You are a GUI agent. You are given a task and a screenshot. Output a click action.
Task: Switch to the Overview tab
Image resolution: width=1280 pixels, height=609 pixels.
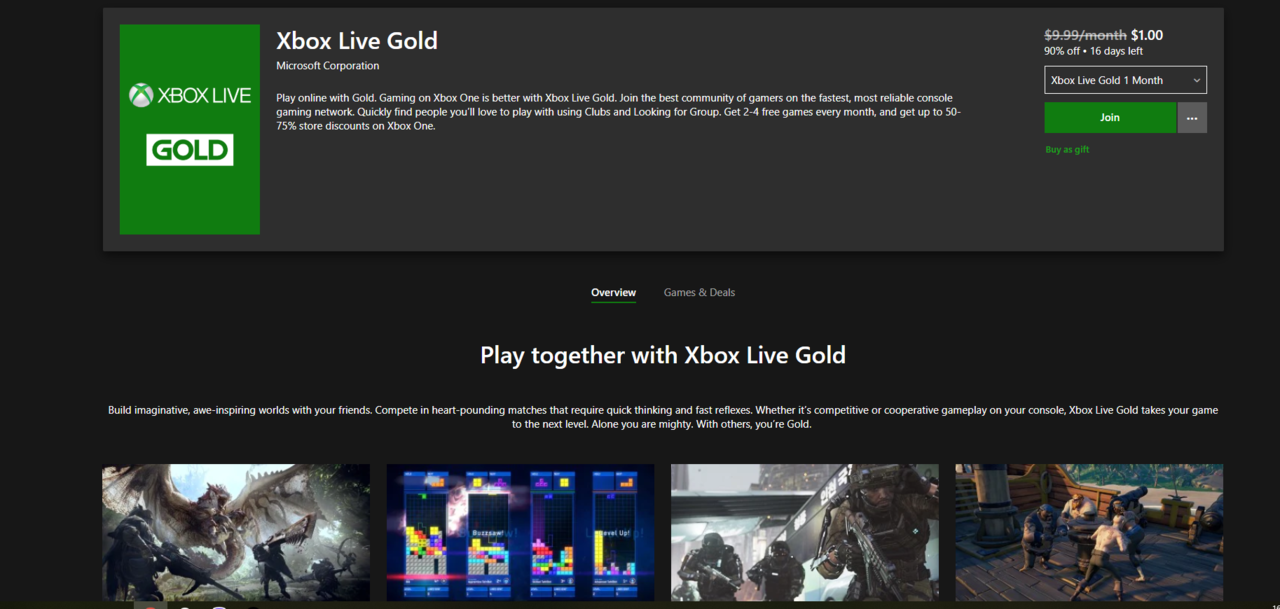click(x=613, y=292)
